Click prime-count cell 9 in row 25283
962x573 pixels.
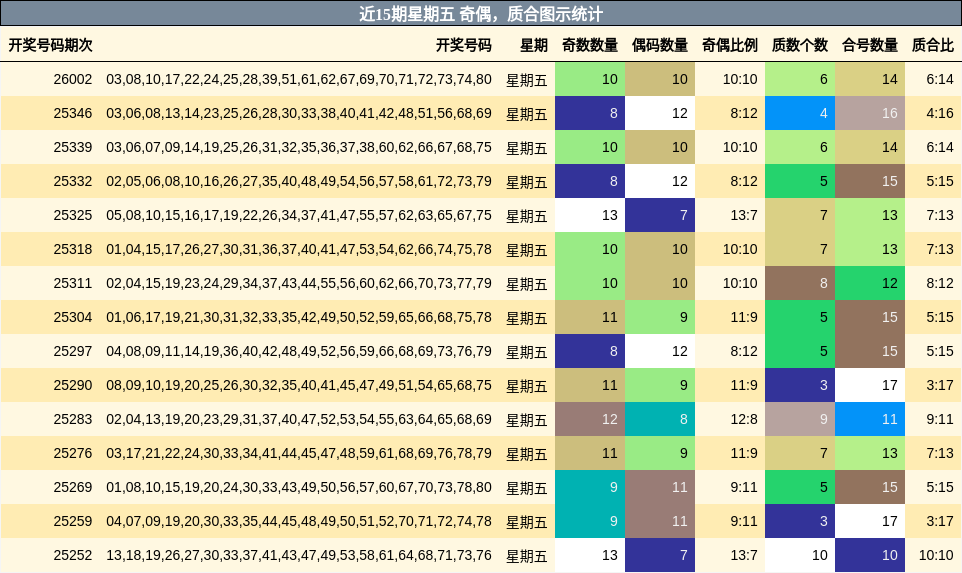[799, 419]
